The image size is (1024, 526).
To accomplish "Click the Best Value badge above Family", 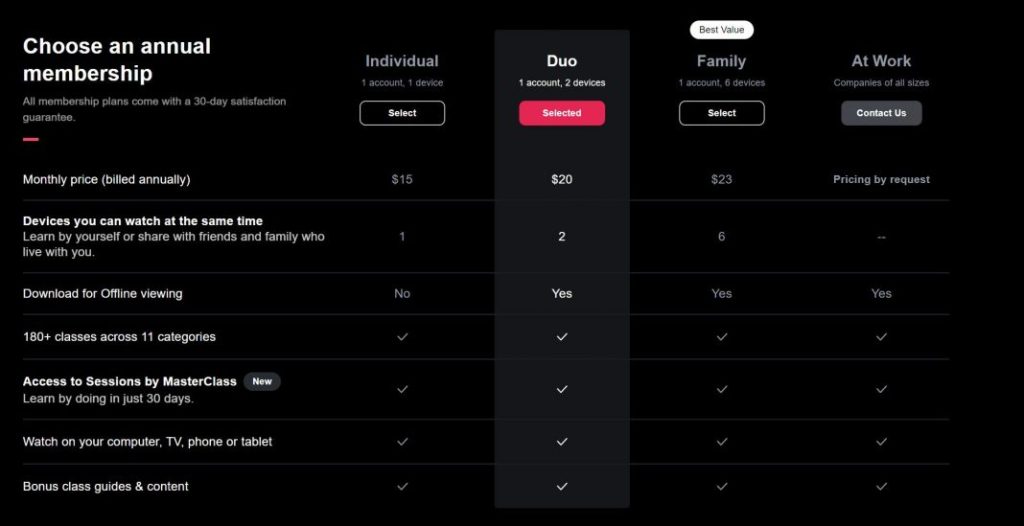I will 722,29.
